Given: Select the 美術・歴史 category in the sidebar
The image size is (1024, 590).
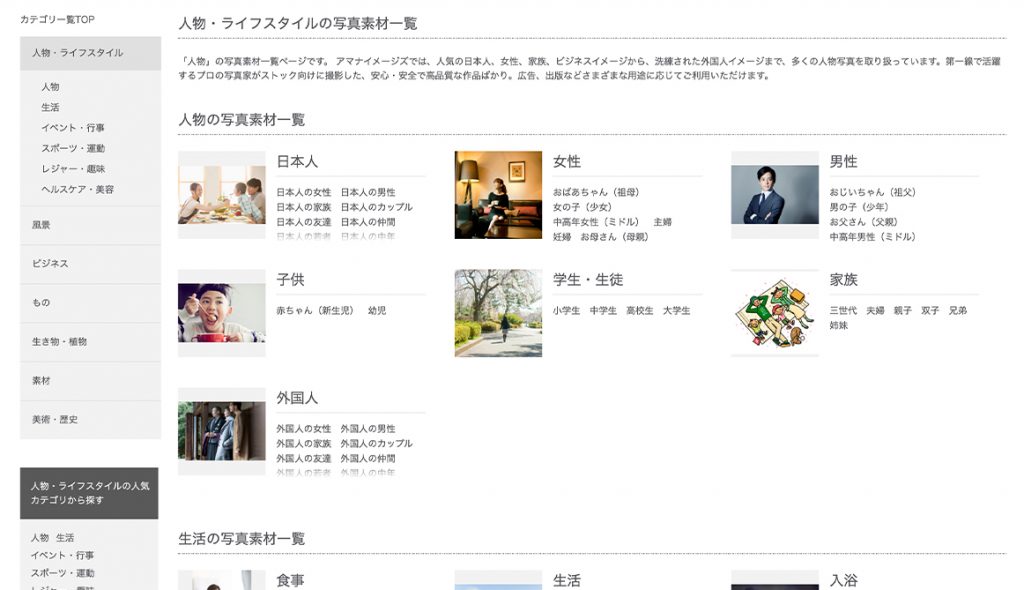Looking at the screenshot, I should [x=90, y=419].
